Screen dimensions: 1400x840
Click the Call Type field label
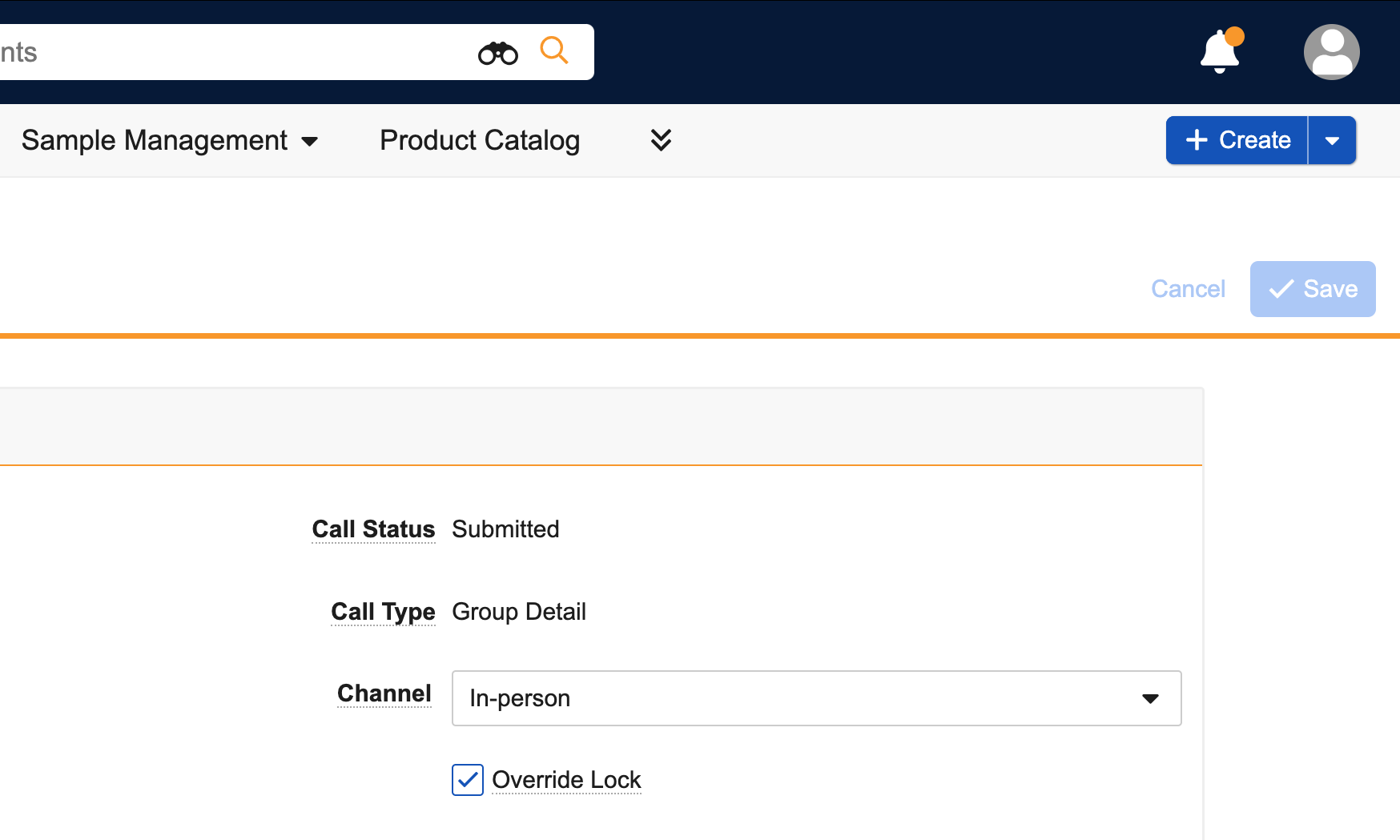(x=383, y=612)
